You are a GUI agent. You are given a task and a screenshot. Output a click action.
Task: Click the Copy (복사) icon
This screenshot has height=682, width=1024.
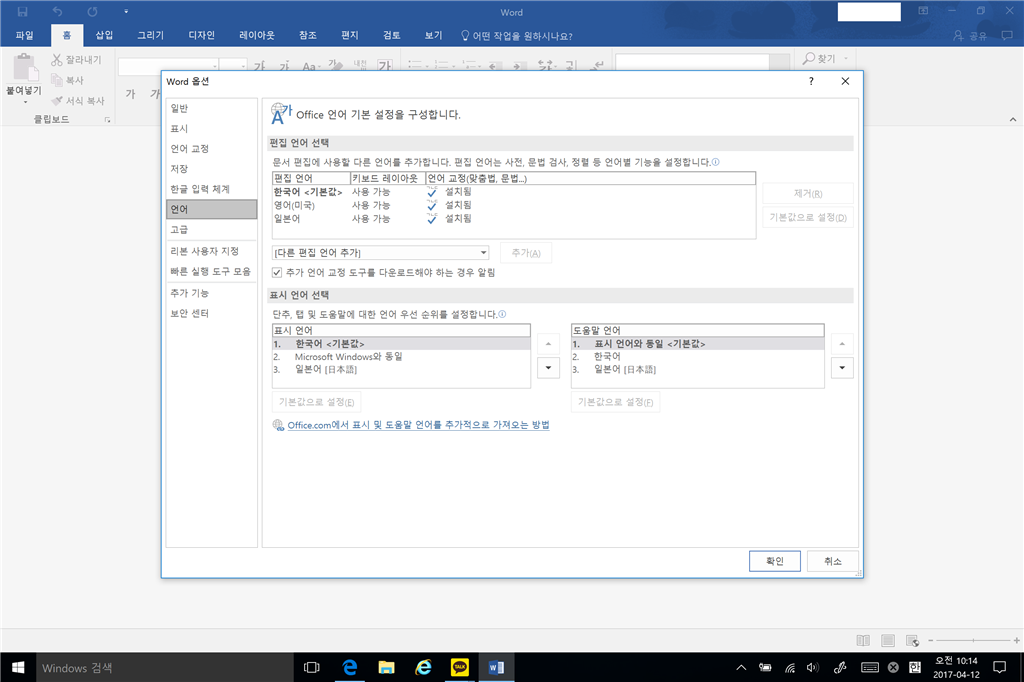click(x=57, y=80)
